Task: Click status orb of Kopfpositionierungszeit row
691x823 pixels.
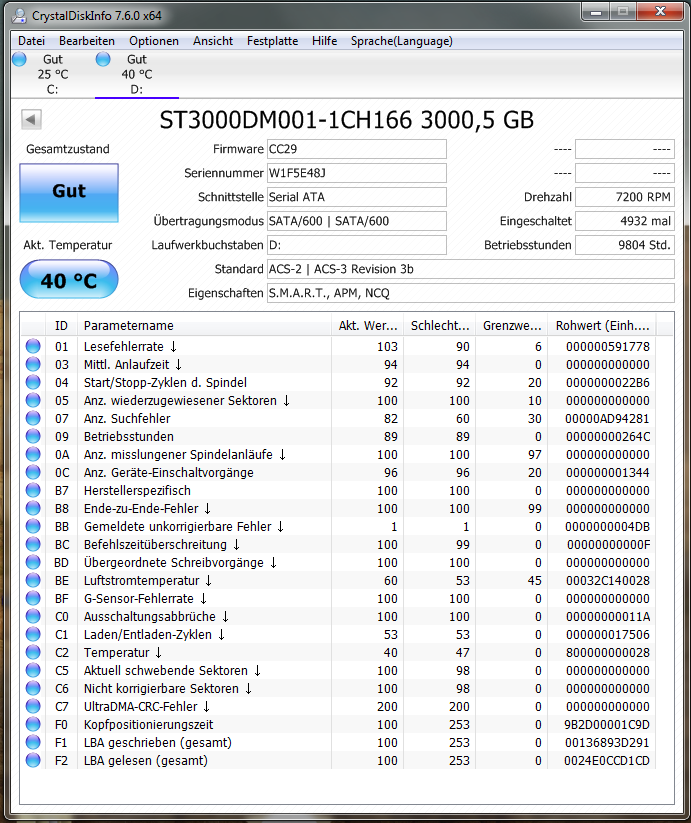Action: pos(33,724)
